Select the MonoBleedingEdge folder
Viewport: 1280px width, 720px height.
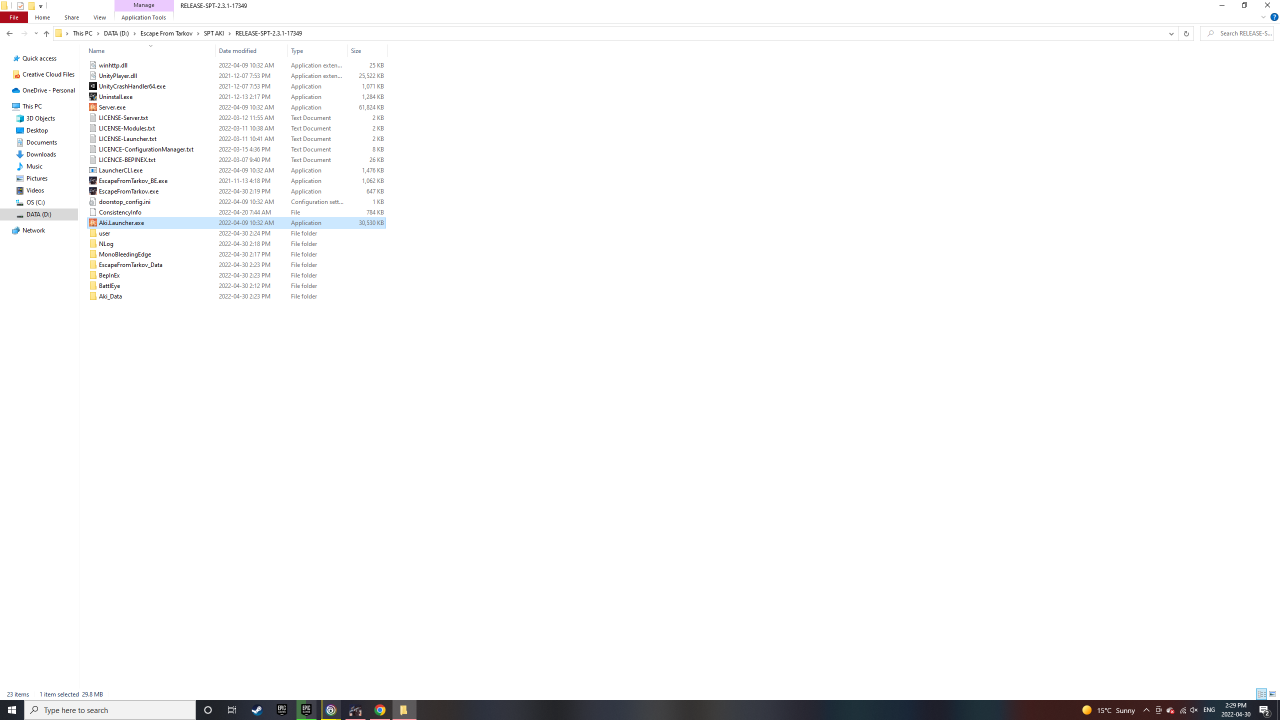coord(125,254)
